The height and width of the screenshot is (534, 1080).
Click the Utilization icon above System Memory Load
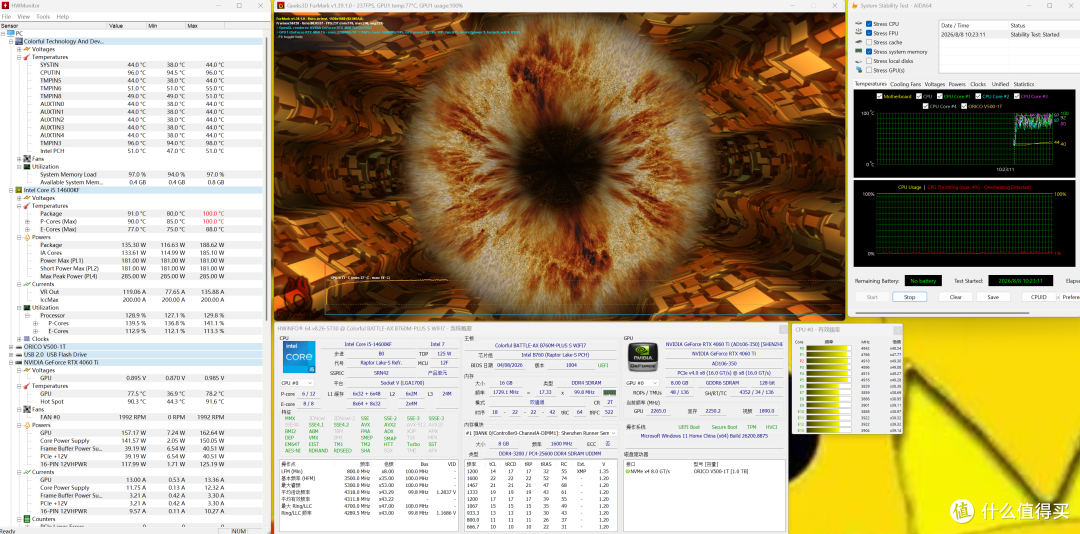click(27, 166)
